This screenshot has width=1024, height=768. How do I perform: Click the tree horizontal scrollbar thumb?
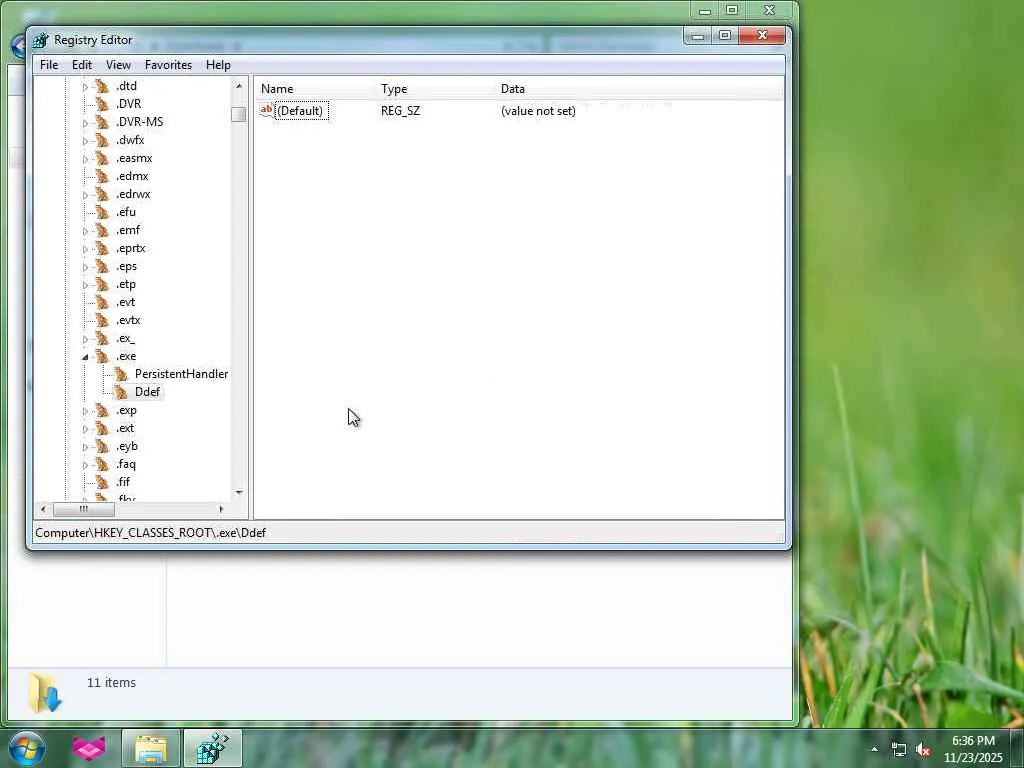[84, 509]
